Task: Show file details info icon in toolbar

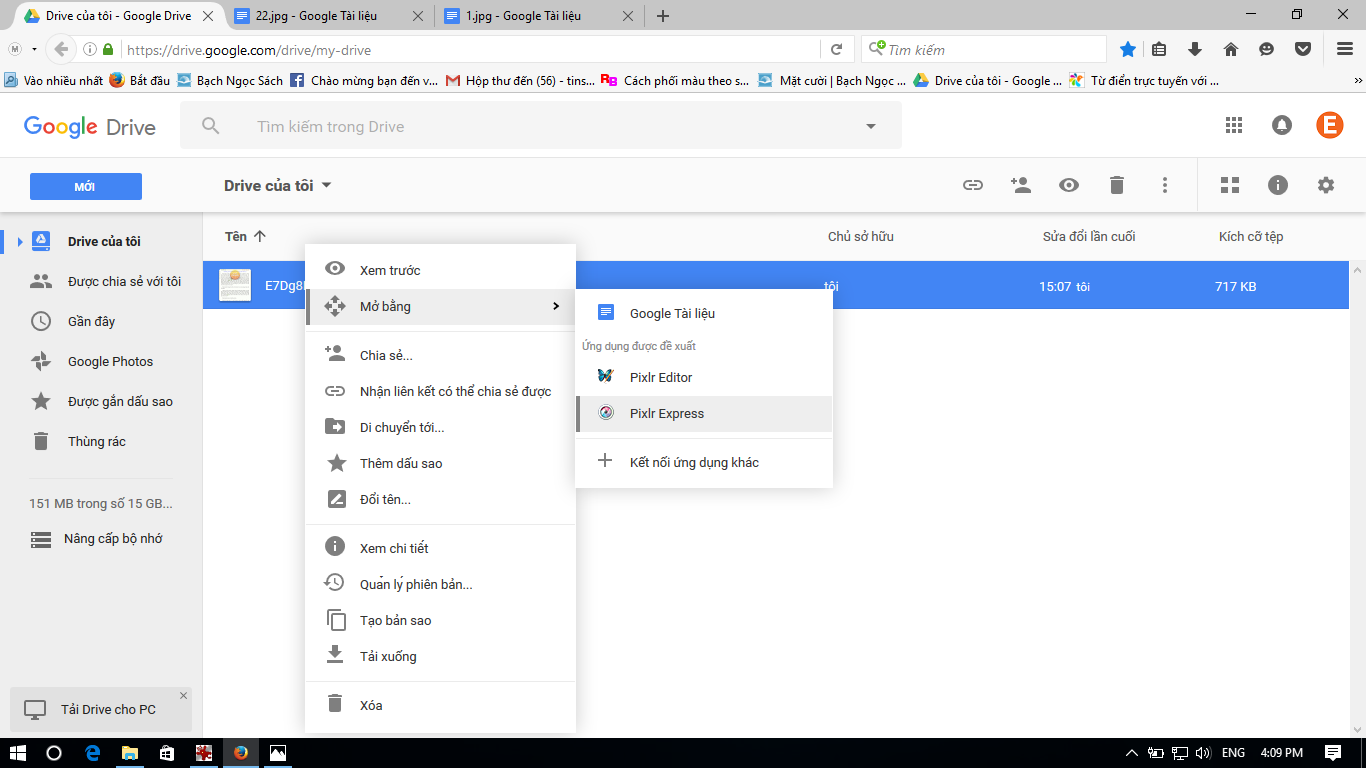Action: tap(1278, 185)
